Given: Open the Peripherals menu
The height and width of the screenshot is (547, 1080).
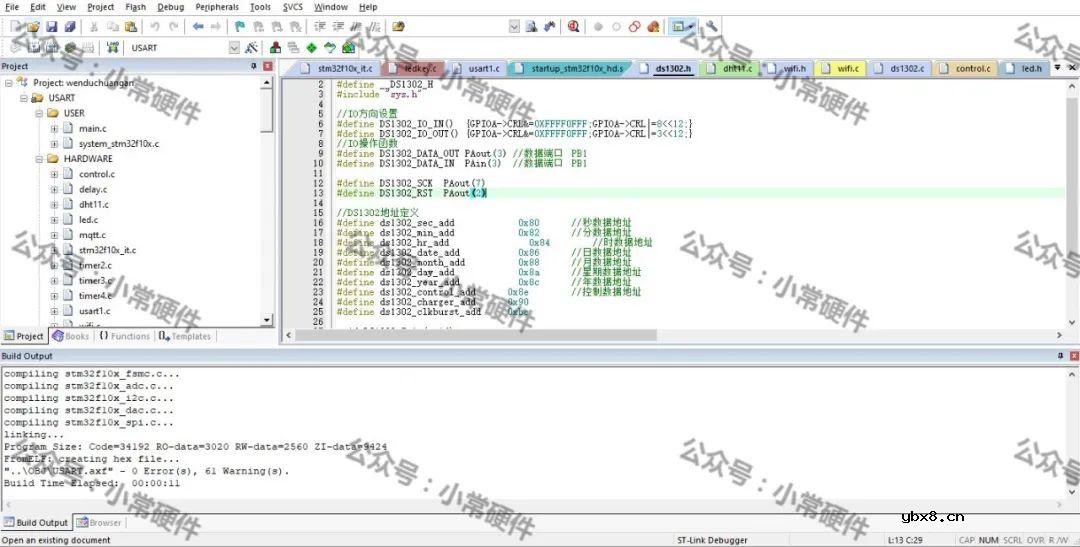Looking at the screenshot, I should (217, 7).
